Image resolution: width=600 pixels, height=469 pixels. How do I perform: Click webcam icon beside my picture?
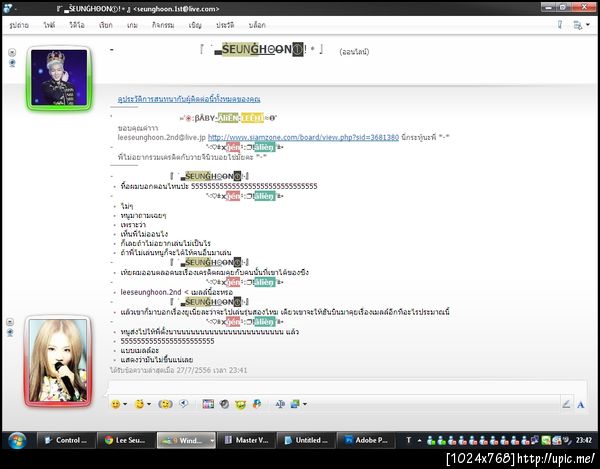tap(10, 332)
